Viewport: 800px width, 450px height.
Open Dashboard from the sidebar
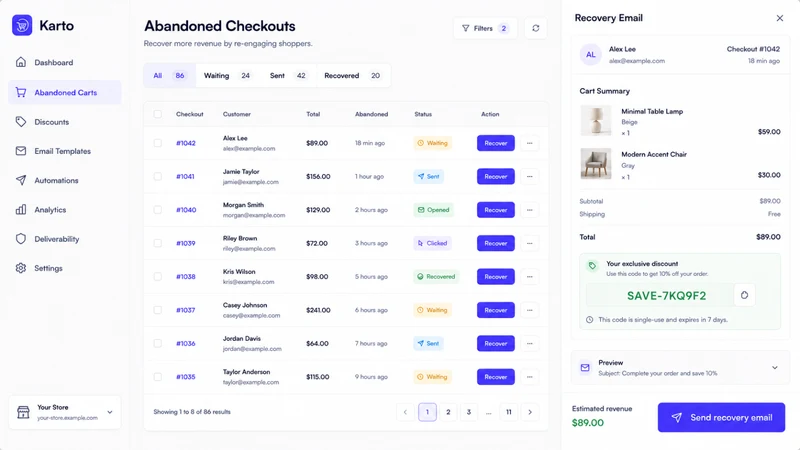click(65, 62)
